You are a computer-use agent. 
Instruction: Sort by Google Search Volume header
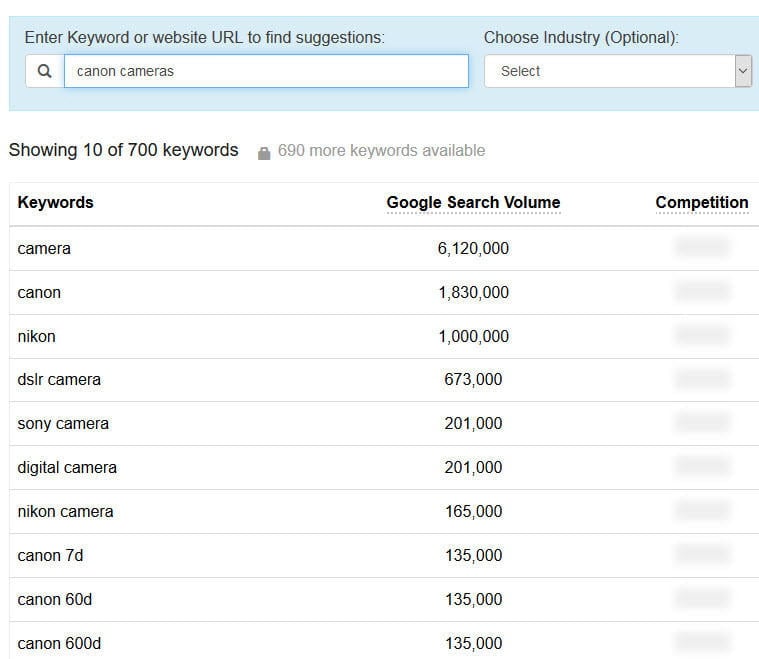coord(473,202)
